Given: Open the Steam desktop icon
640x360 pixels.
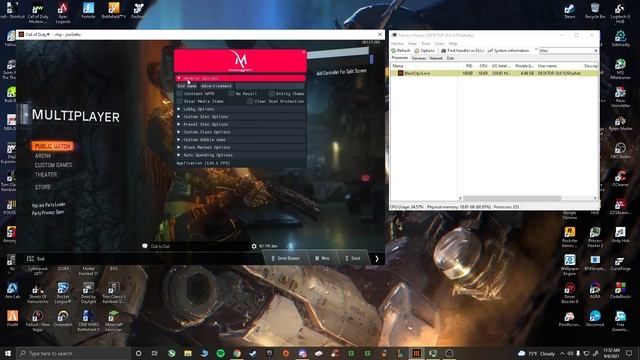Looking at the screenshot, I should click(569, 11).
